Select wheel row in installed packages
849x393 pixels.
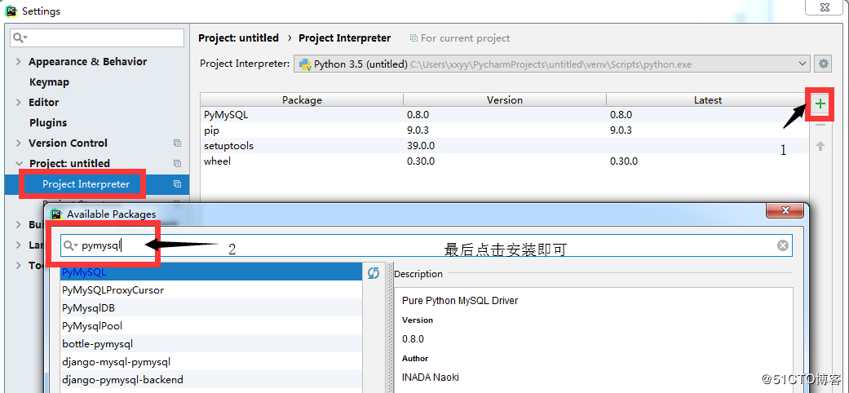click(x=505, y=161)
